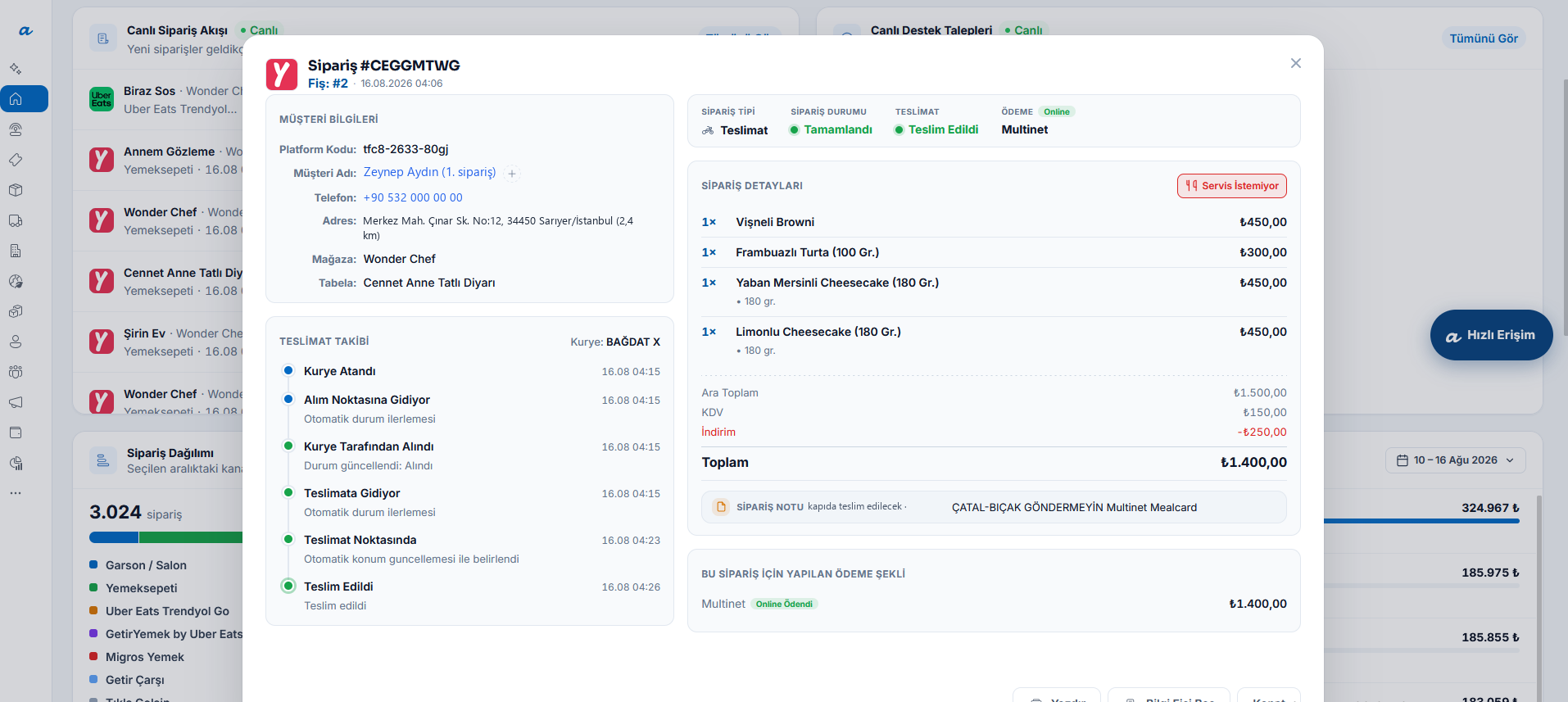Click the İndirim -₺250,00 discount amount
This screenshot has width=1568, height=702.
coord(1262,432)
